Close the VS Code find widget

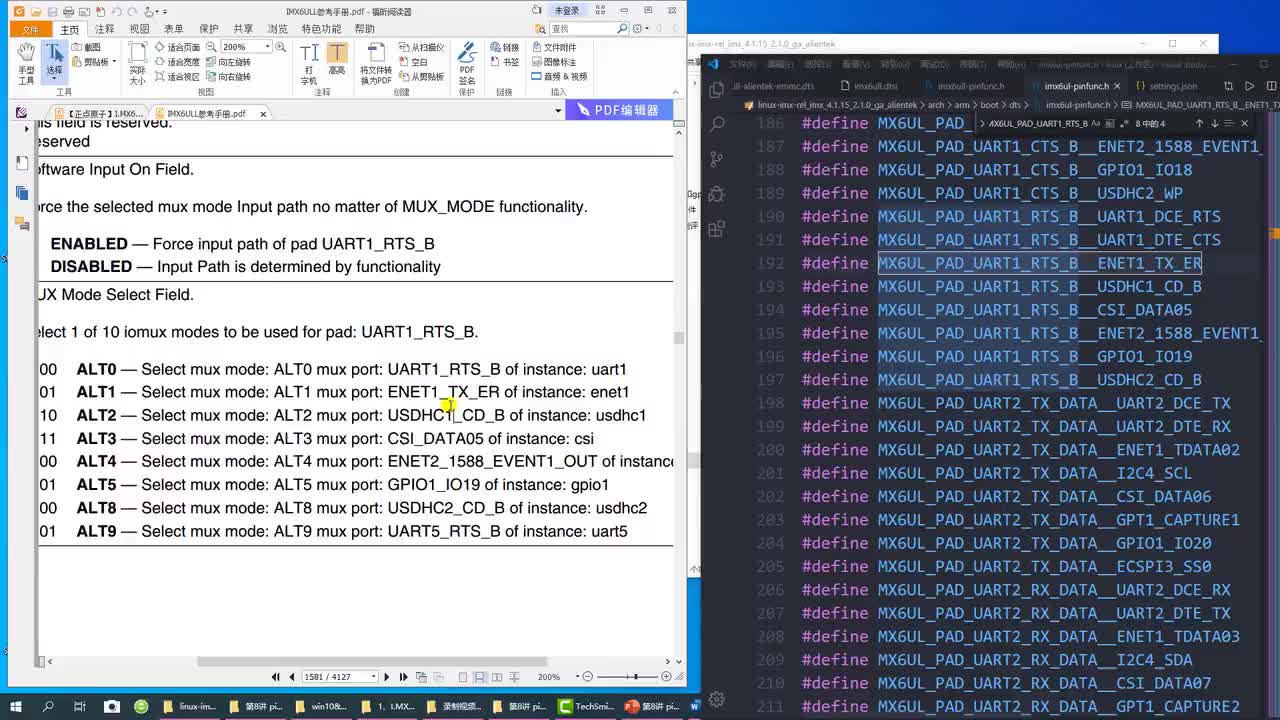tap(1244, 124)
